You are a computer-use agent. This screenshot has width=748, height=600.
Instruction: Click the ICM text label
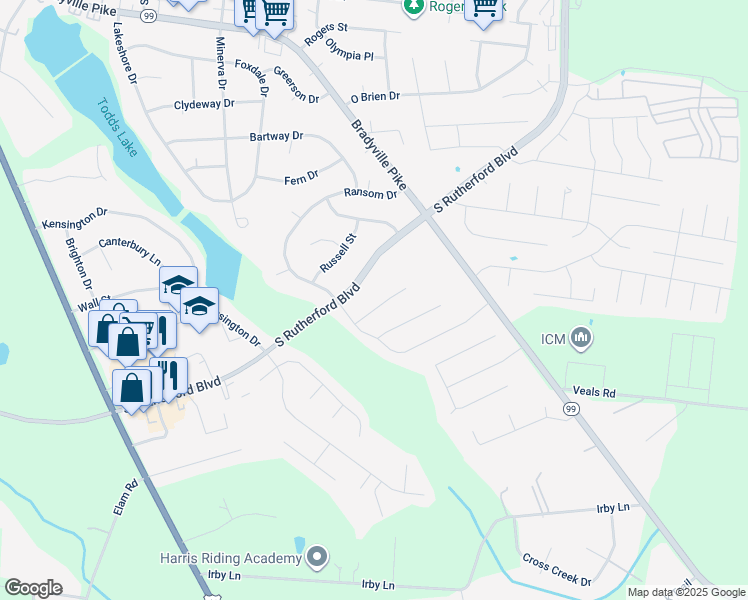(x=553, y=339)
